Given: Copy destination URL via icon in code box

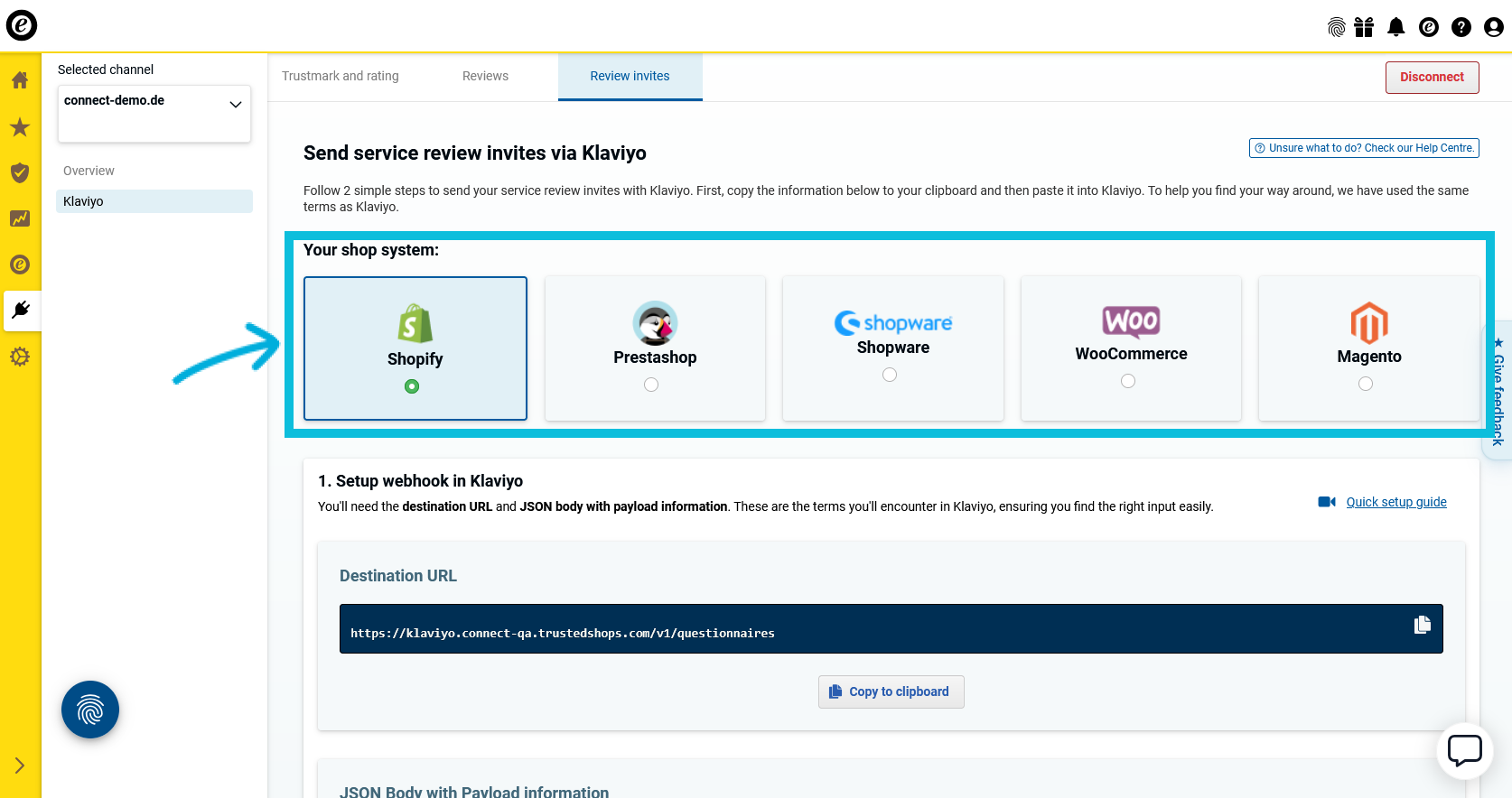Looking at the screenshot, I should coord(1423,625).
